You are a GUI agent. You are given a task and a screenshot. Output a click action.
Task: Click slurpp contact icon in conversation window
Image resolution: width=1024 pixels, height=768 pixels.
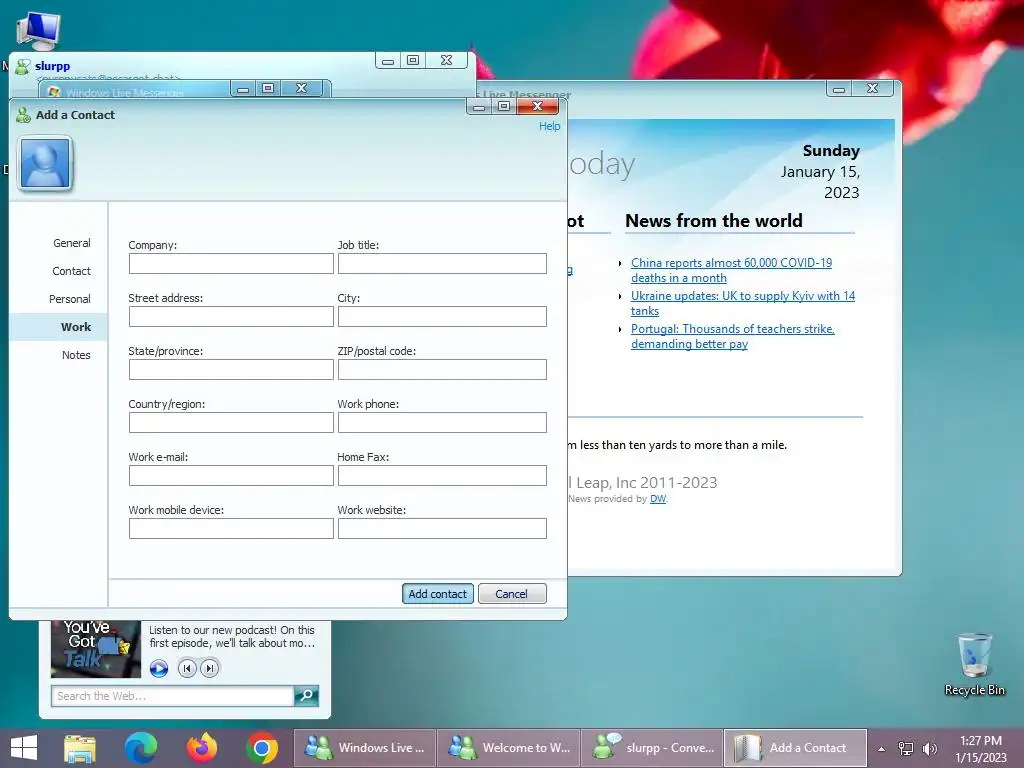point(23,66)
